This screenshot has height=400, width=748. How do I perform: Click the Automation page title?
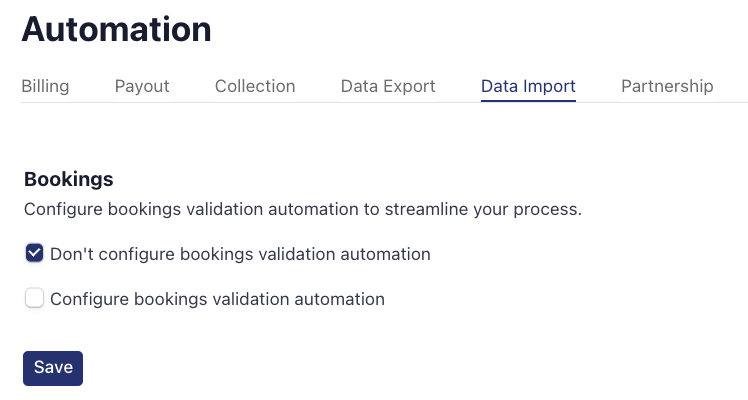click(116, 29)
